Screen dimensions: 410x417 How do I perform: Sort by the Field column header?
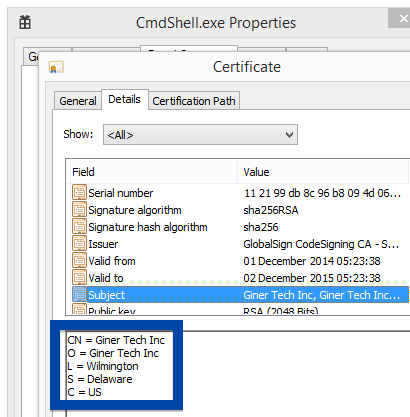(152, 172)
